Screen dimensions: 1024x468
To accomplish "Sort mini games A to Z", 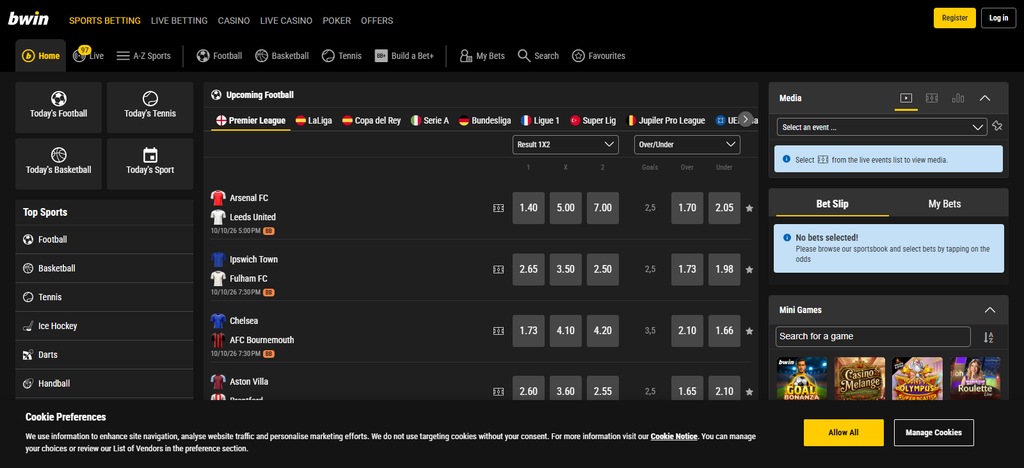I will [x=988, y=337].
